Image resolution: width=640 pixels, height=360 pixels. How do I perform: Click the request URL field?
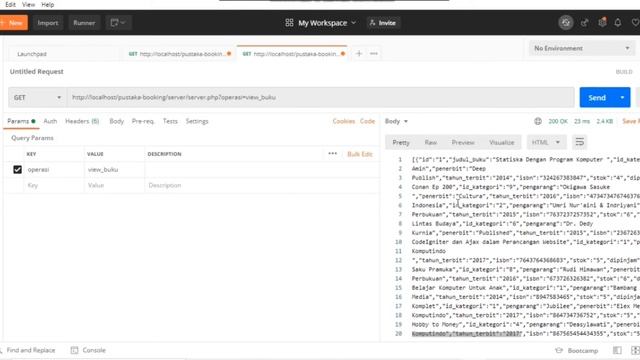tap(320, 98)
